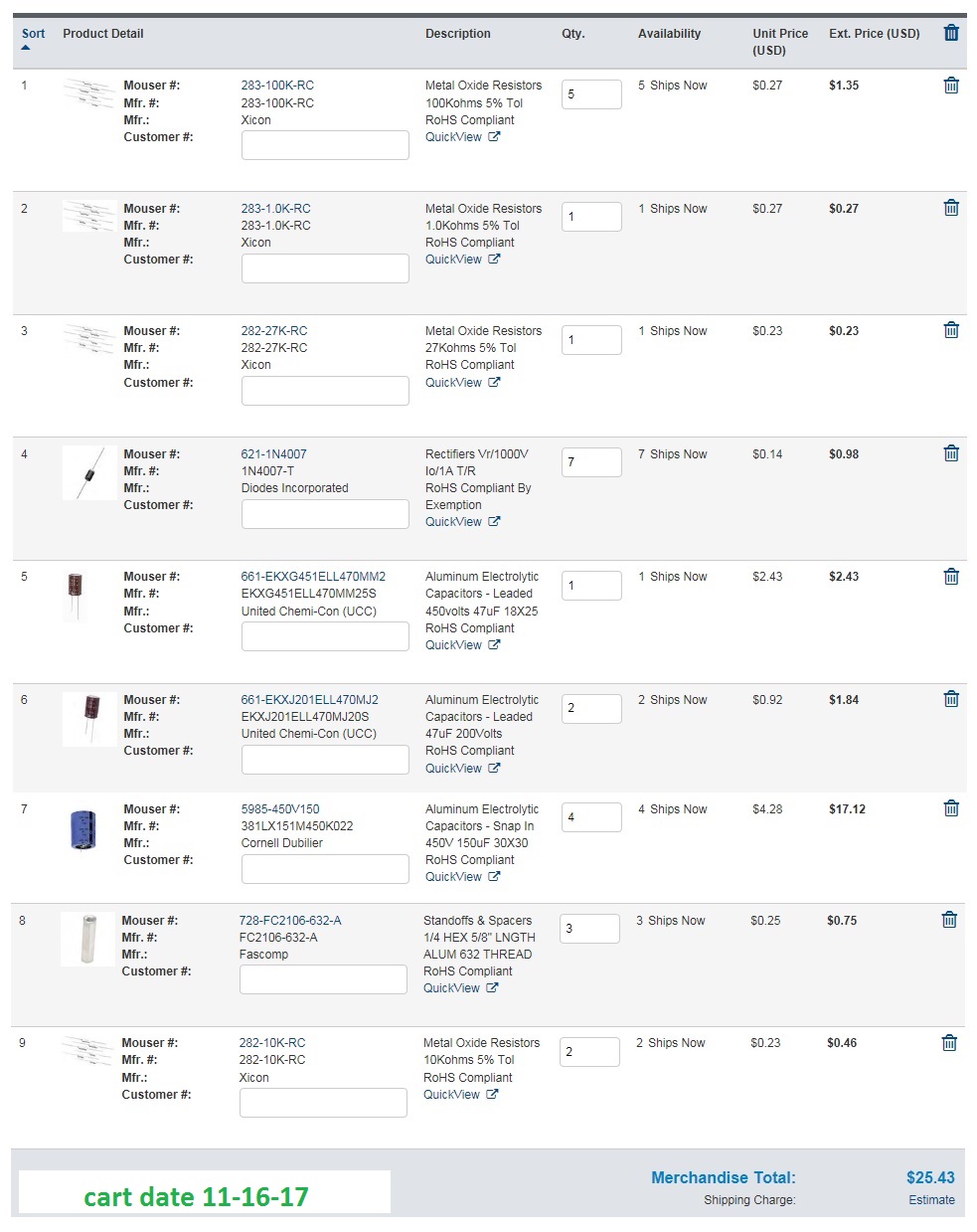Open the 728-FC2106-632-A part link
Image resolution: width=977 pixels, height=1232 pixels.
tap(289, 921)
